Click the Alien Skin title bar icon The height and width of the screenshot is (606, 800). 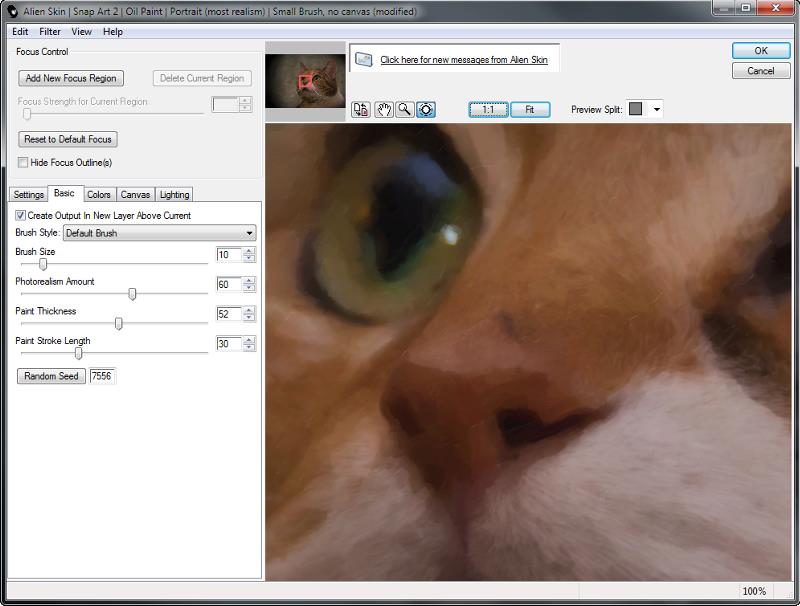point(12,11)
